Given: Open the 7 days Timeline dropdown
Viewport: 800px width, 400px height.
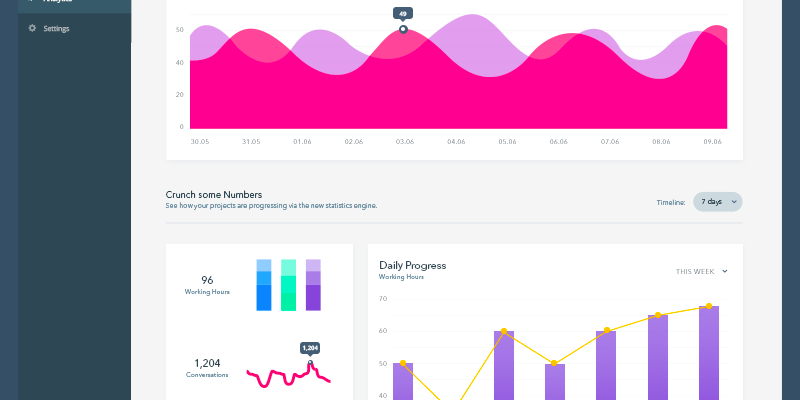Looking at the screenshot, I should click(717, 202).
